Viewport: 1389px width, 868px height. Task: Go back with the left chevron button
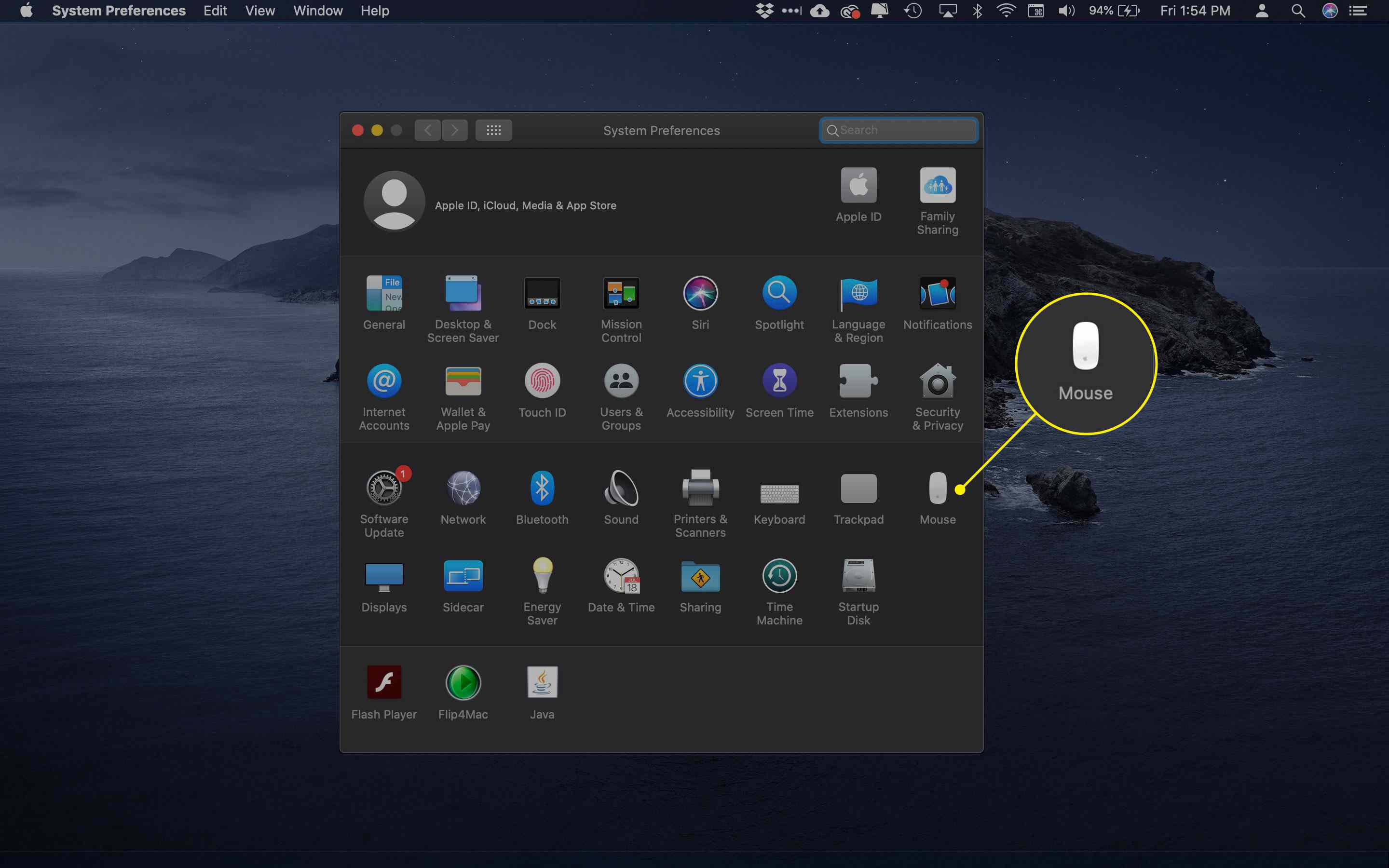click(428, 130)
